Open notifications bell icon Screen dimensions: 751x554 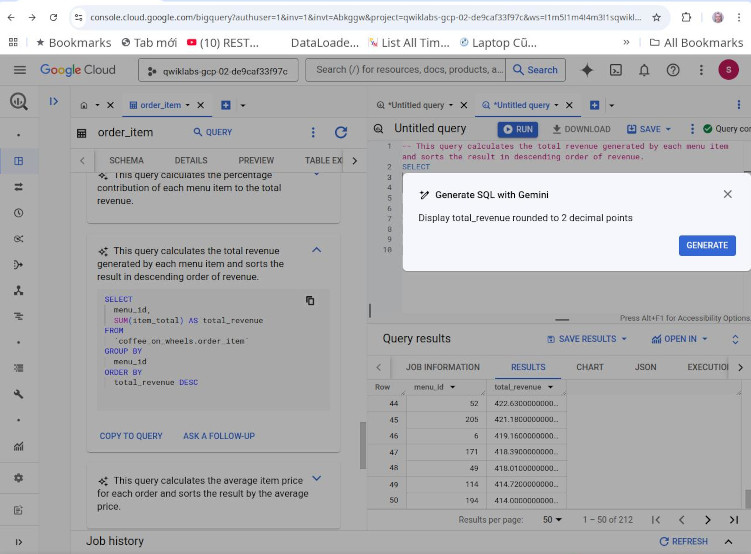pyautogui.click(x=644, y=70)
